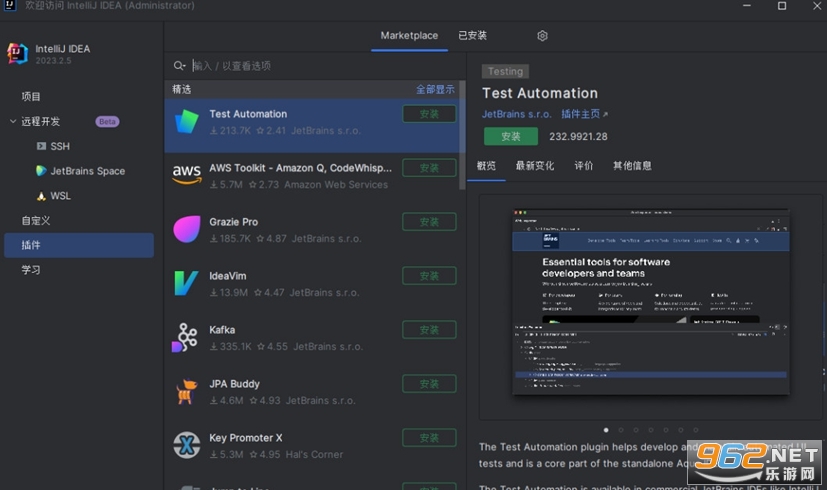Click 安装 for Grazie Pro
The image size is (827, 490).
(x=429, y=222)
